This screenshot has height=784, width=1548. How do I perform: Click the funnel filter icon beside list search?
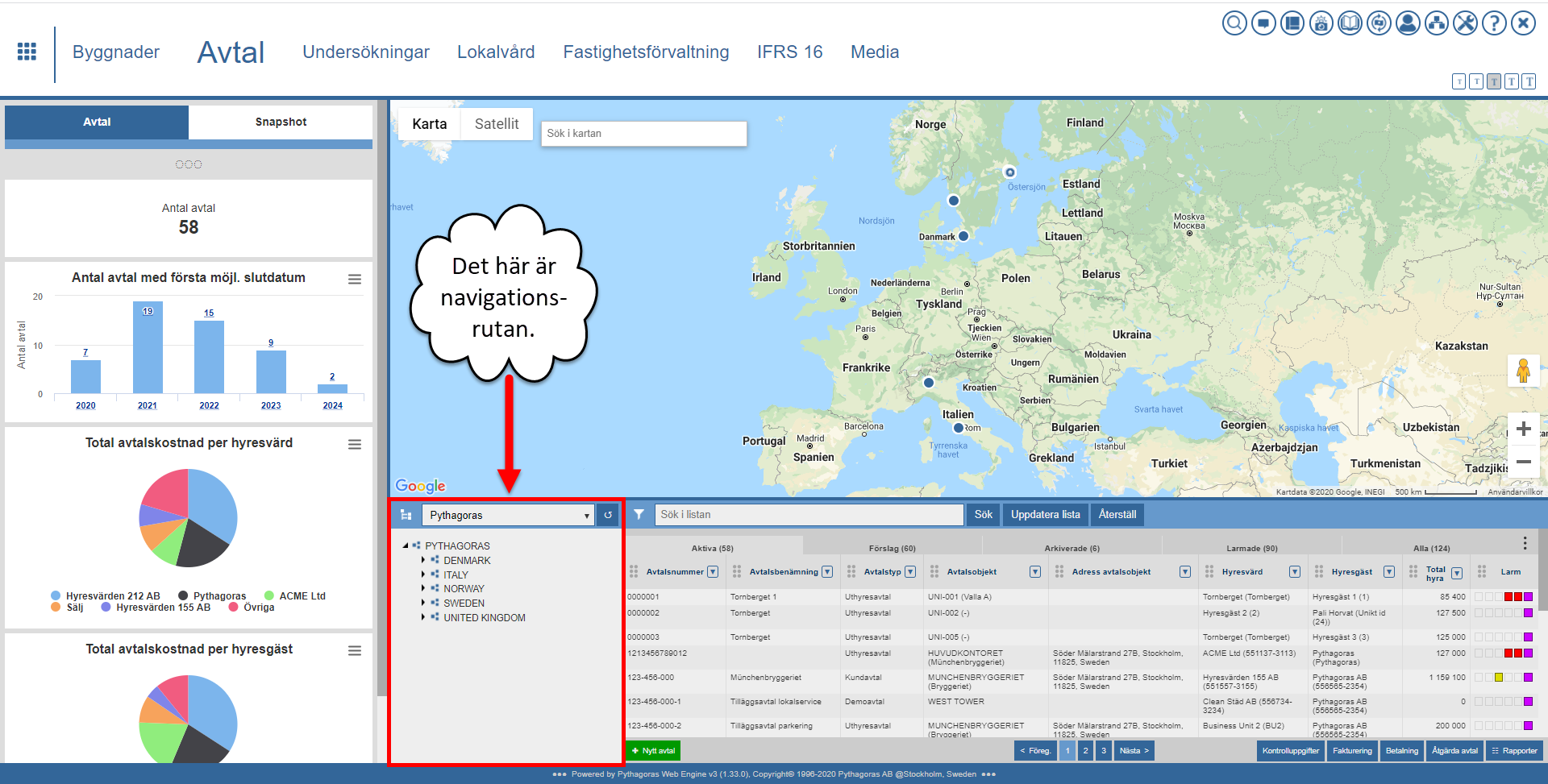[639, 515]
